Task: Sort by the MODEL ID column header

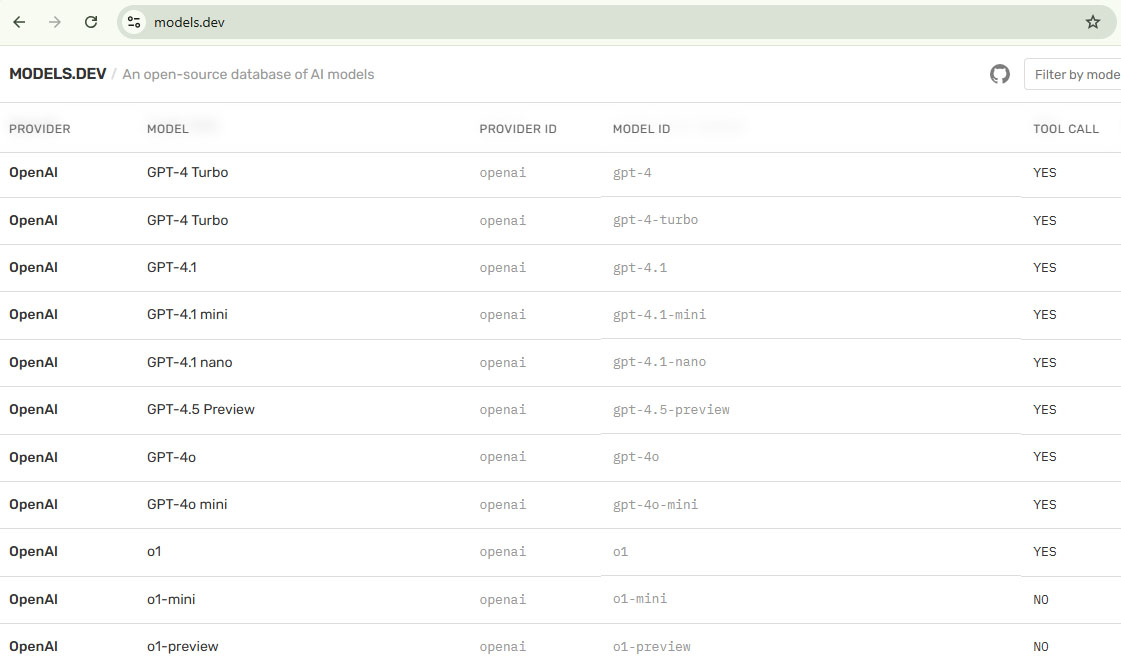Action: pyautogui.click(x=641, y=129)
